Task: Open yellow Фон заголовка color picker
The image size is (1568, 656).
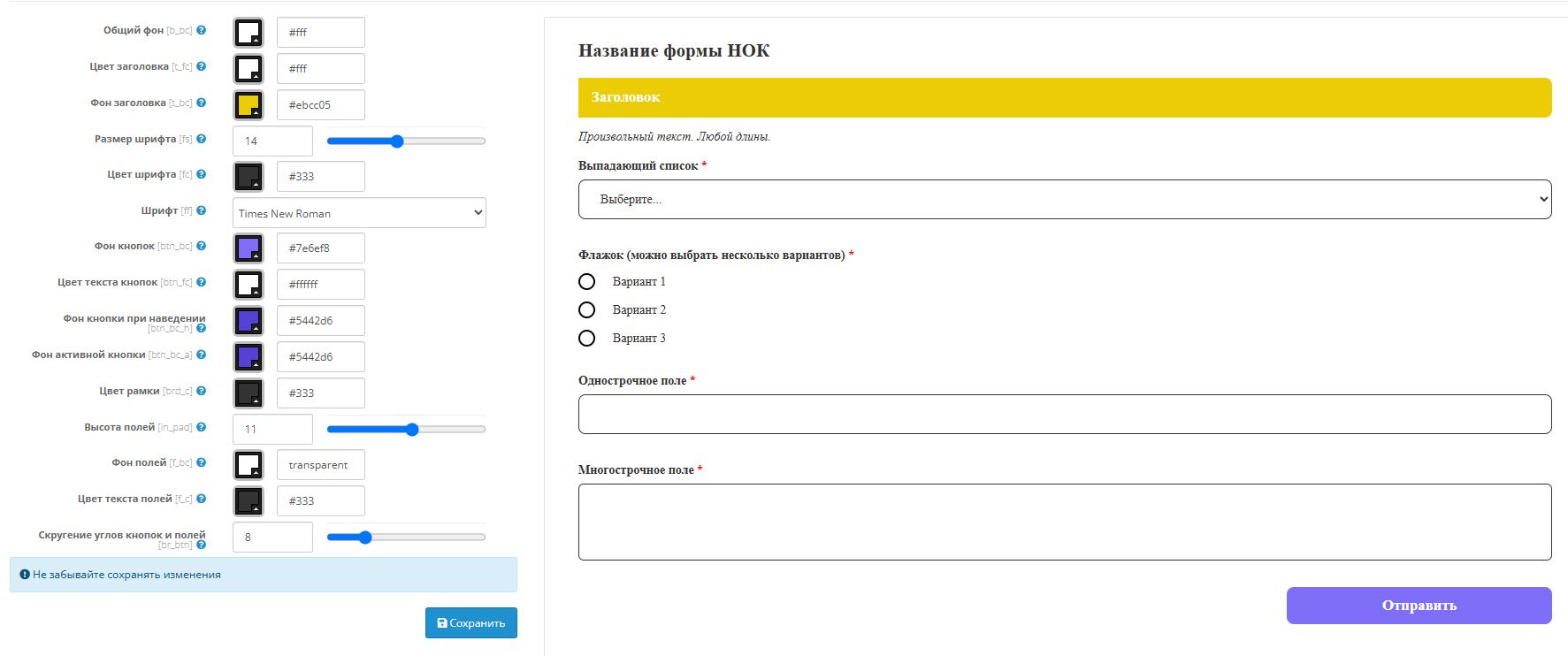Action: (249, 105)
